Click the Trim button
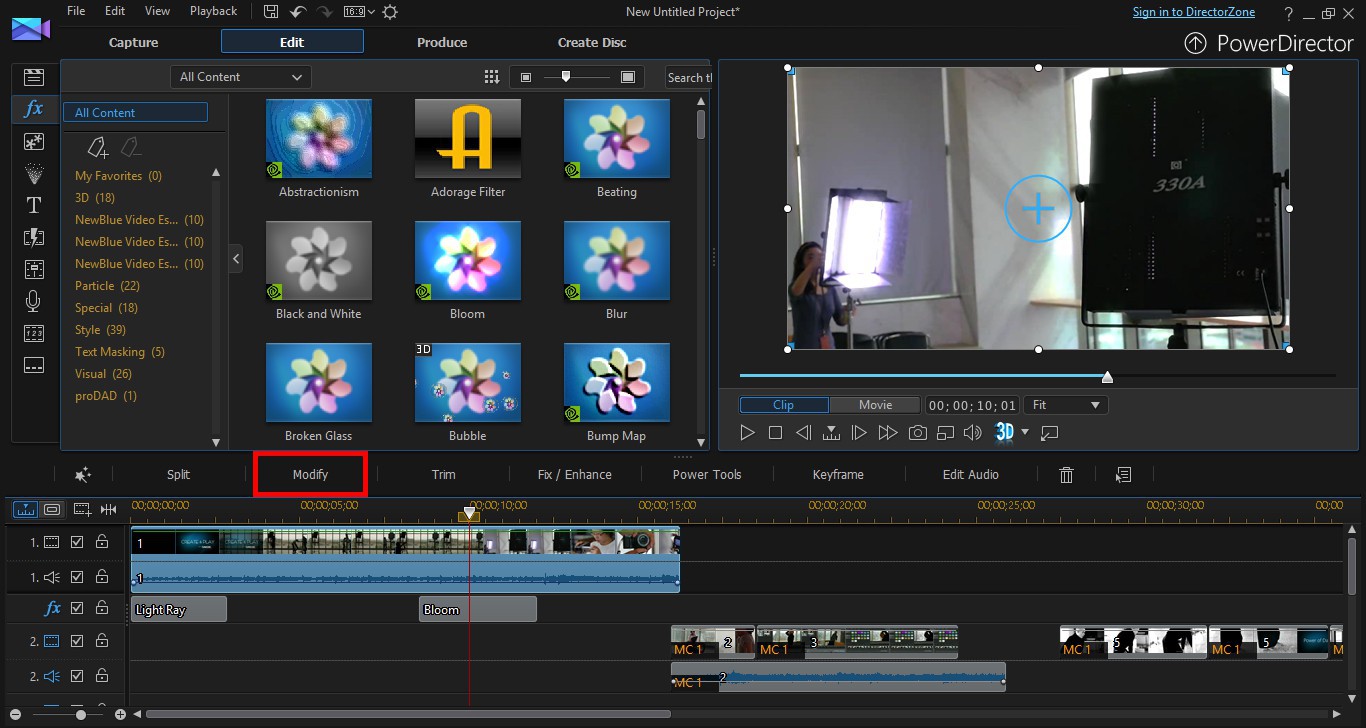The image size is (1366, 728). (443, 474)
